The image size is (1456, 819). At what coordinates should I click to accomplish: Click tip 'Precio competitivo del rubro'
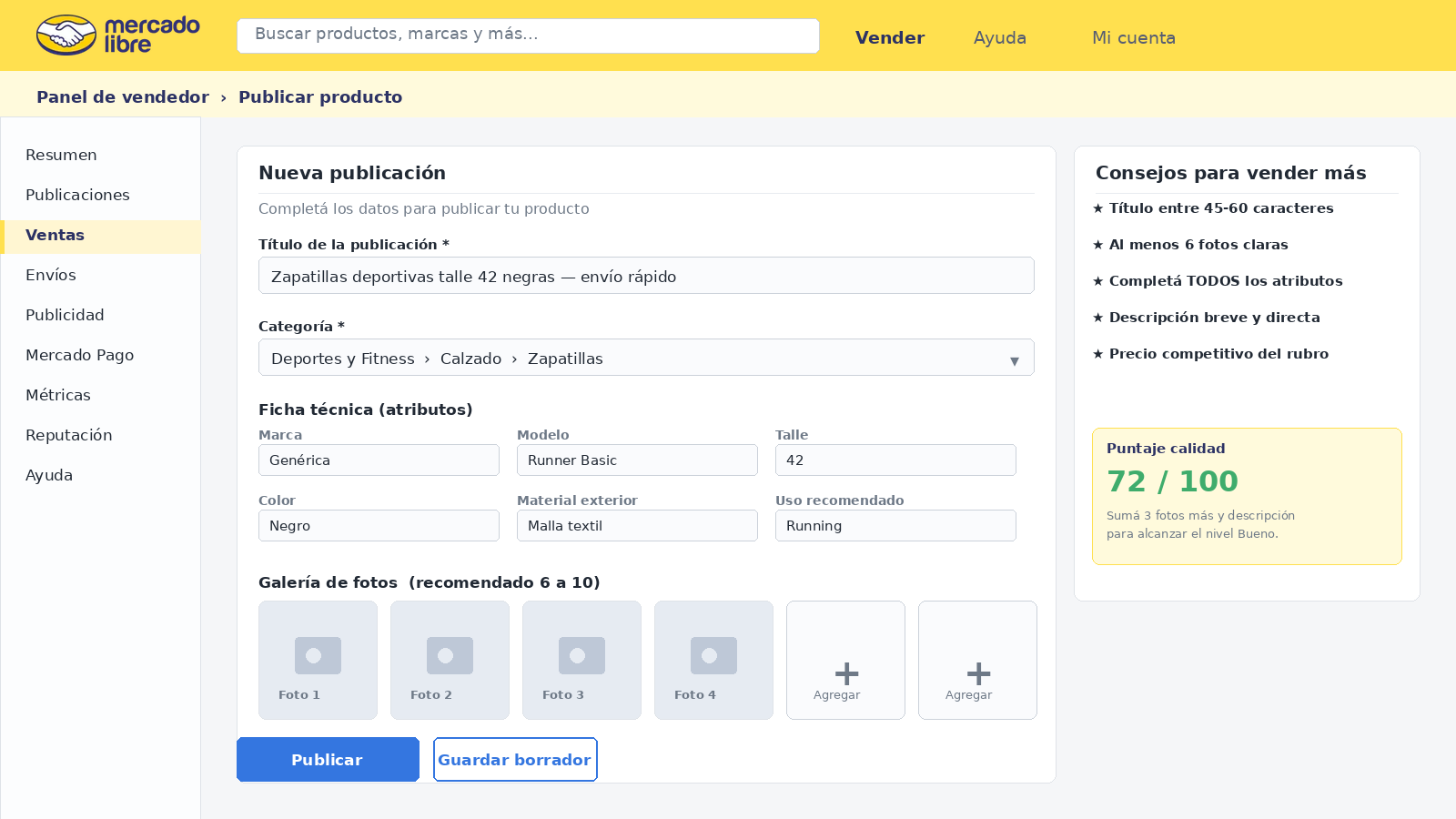1210,353
